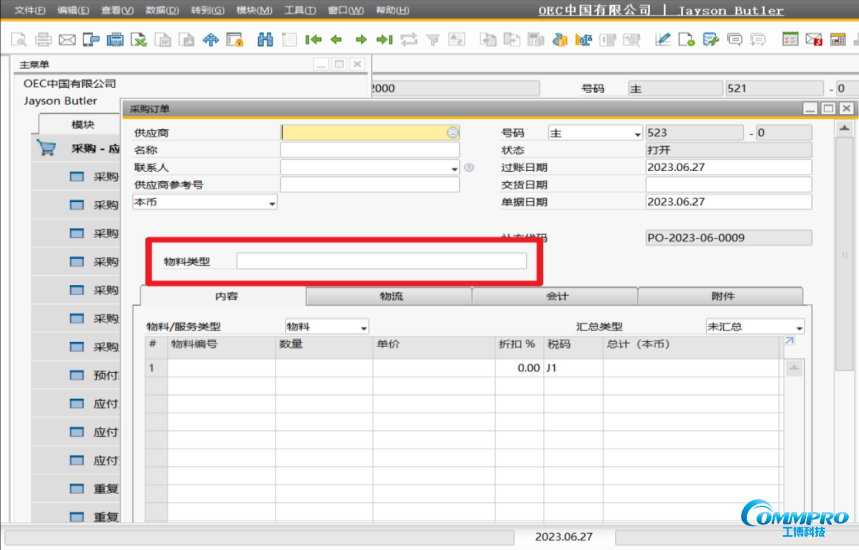Viewport: 859px width, 550px height.
Task: Click the blue Launch Application arrows icon
Action: click(210, 39)
